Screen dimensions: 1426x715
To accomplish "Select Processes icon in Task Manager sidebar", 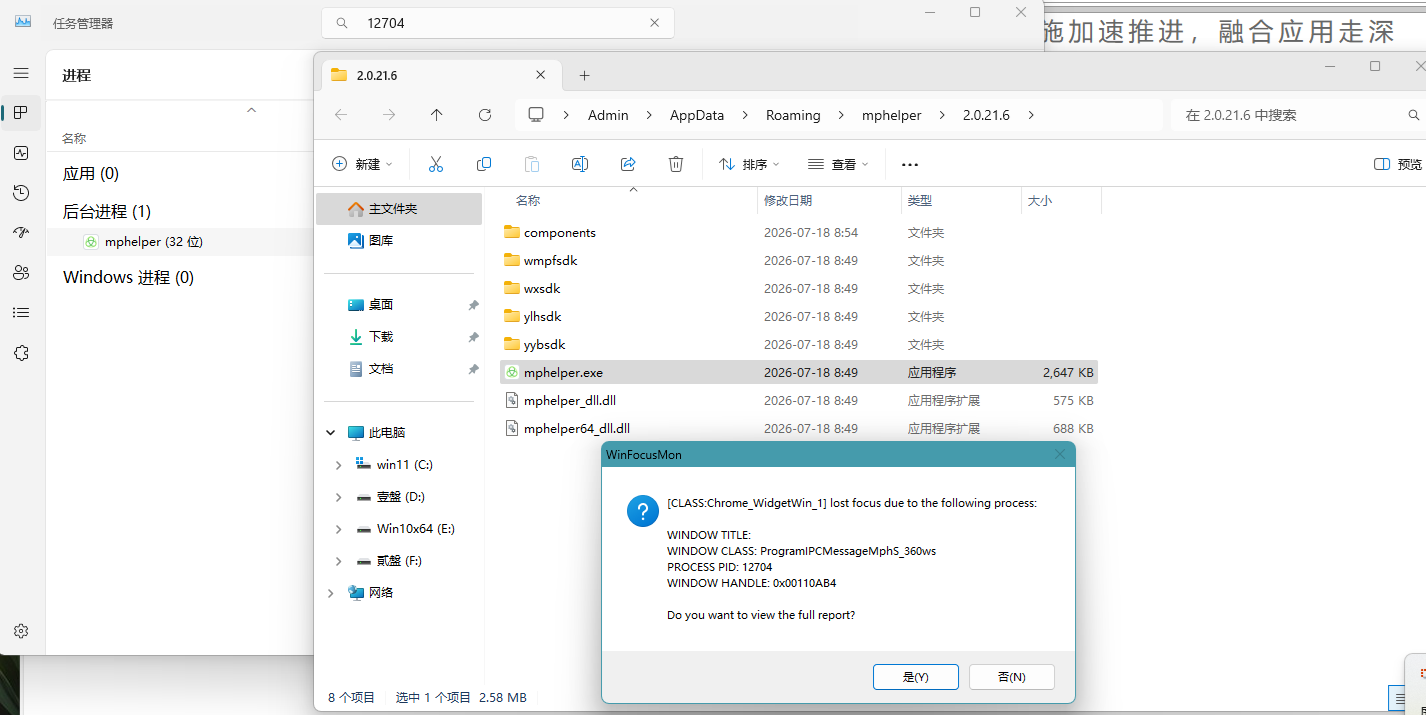I will click(21, 113).
